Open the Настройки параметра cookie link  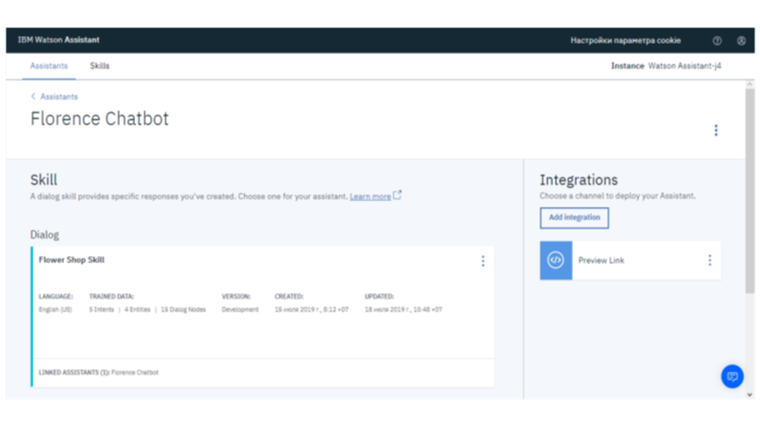[x=625, y=41]
